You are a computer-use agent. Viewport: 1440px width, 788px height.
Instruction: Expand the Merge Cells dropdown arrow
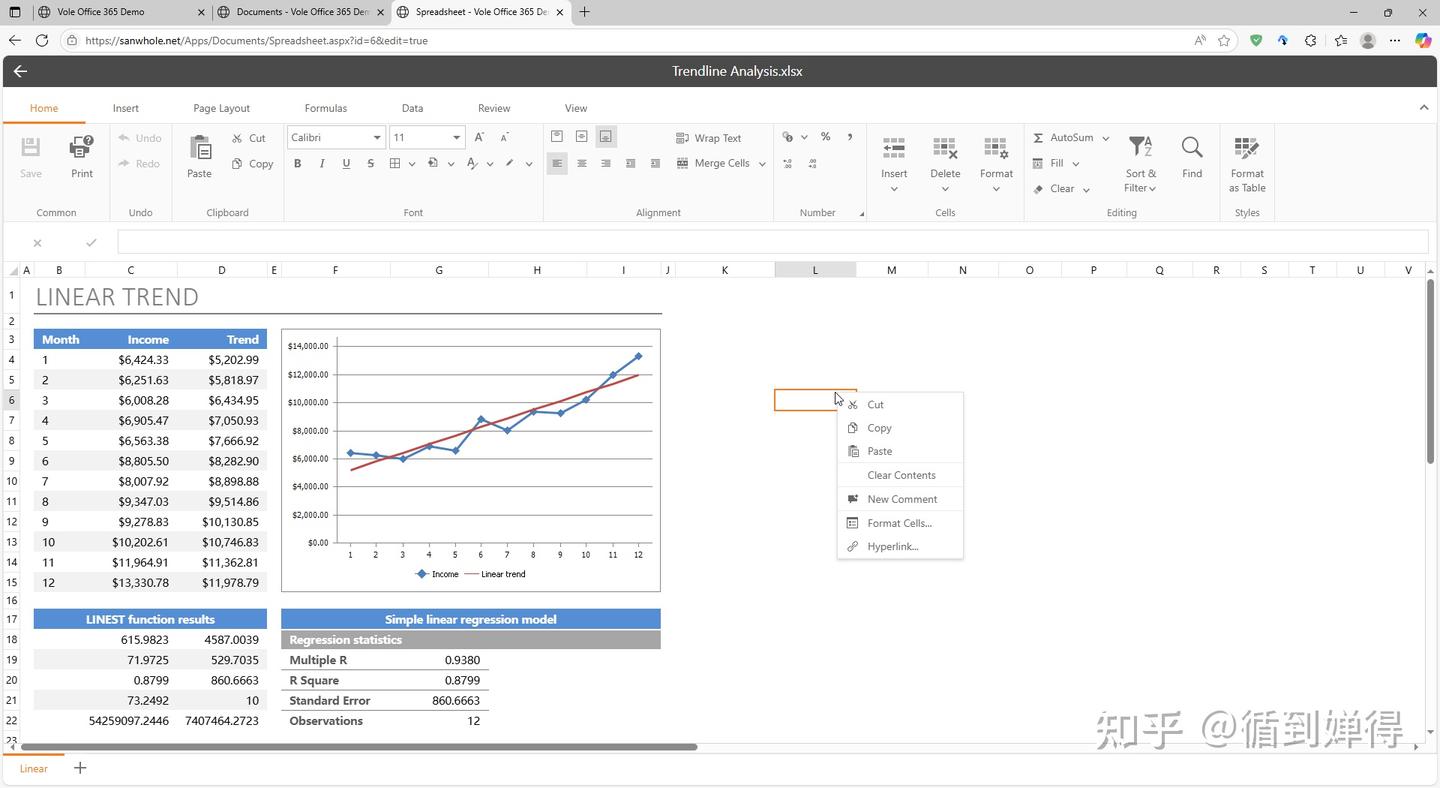click(762, 164)
